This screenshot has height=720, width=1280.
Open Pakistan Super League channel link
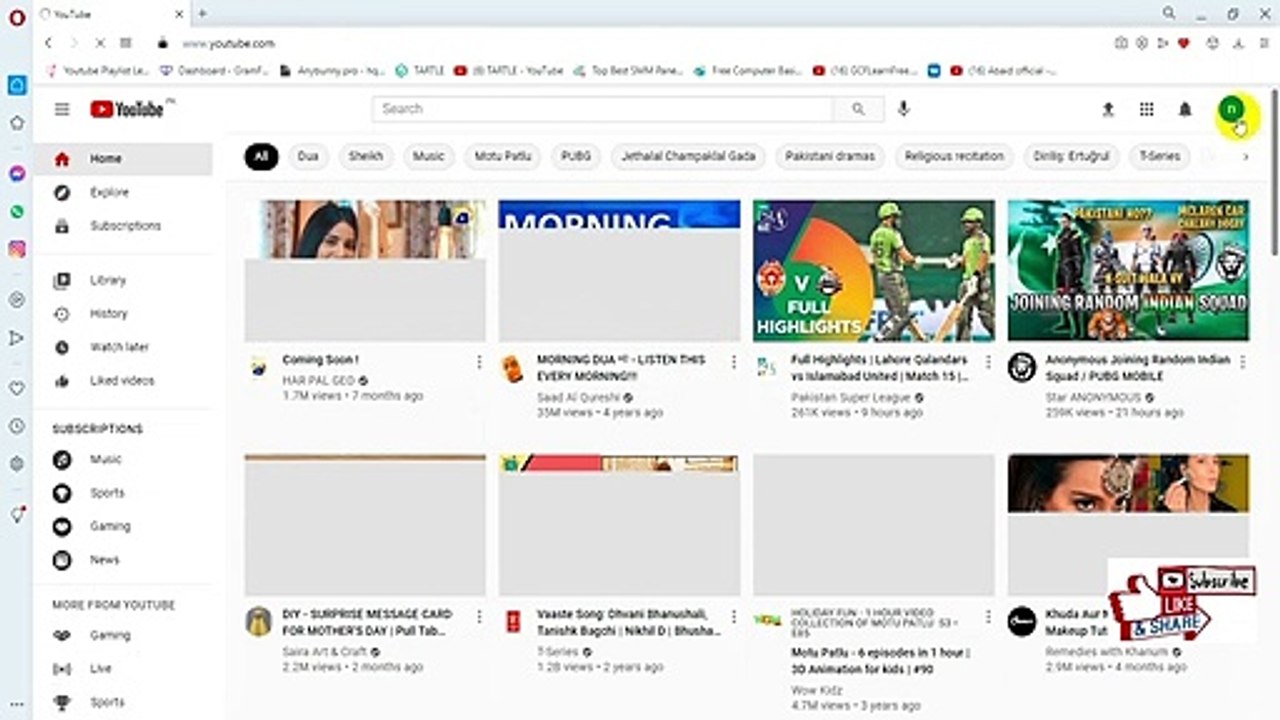tap(851, 397)
